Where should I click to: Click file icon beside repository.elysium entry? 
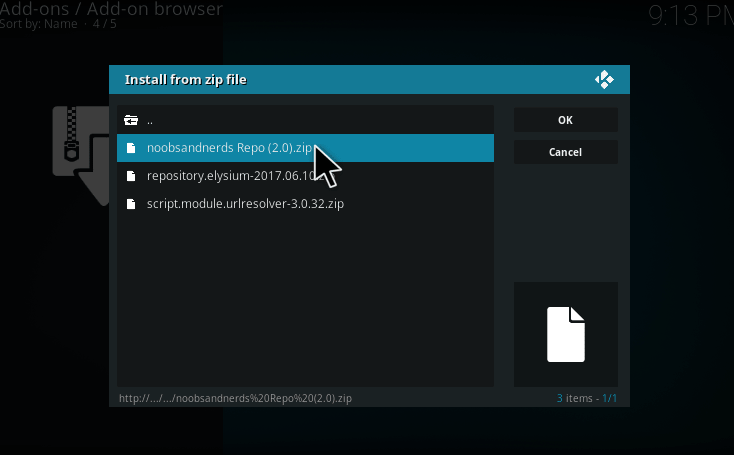(x=131, y=176)
